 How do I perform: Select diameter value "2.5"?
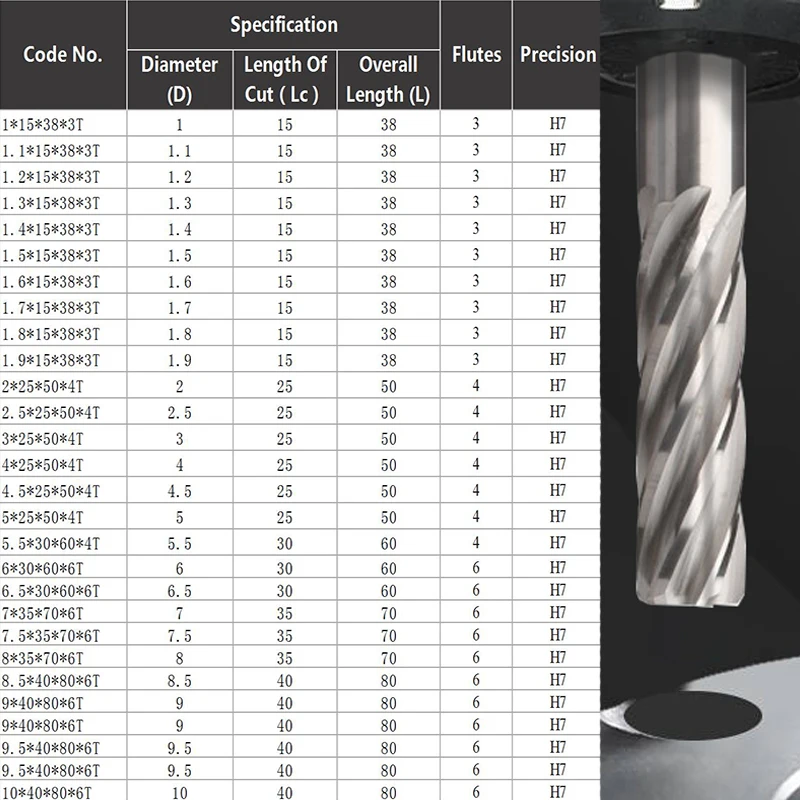[x=180, y=413]
